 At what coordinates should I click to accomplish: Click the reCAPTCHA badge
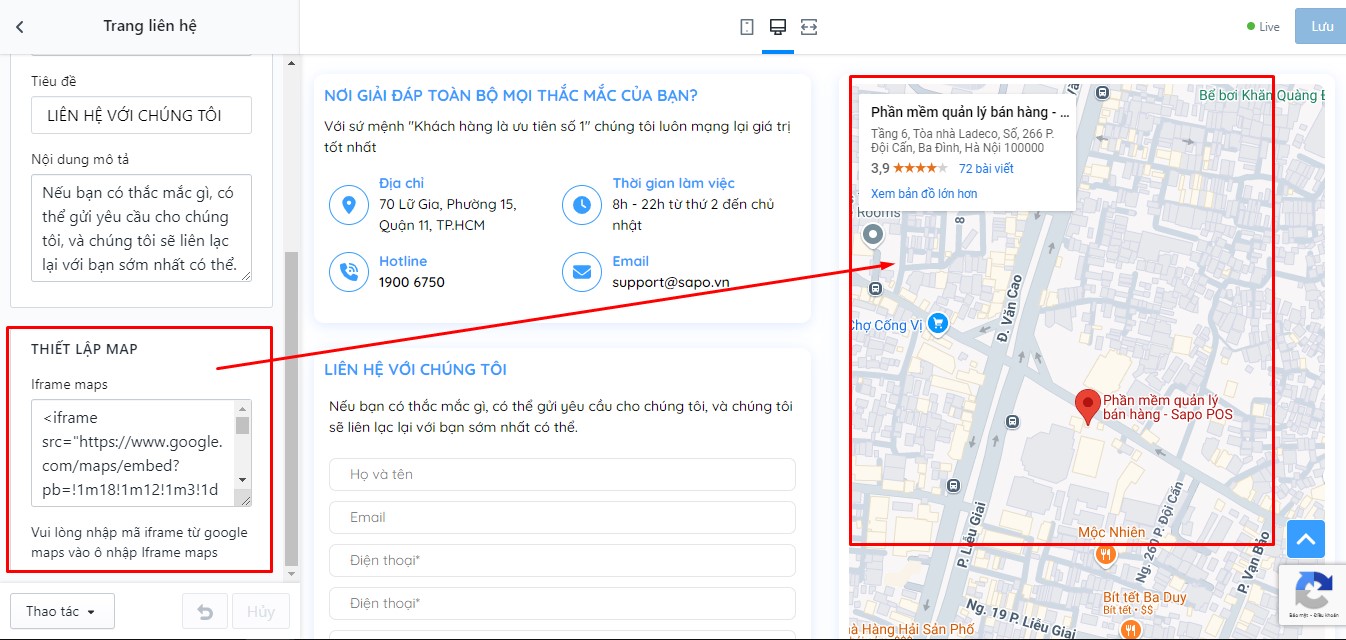(x=1312, y=593)
